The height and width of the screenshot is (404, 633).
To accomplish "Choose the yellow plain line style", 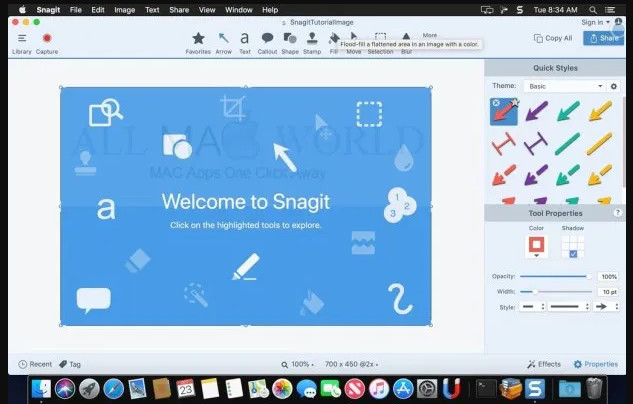I will [x=599, y=143].
